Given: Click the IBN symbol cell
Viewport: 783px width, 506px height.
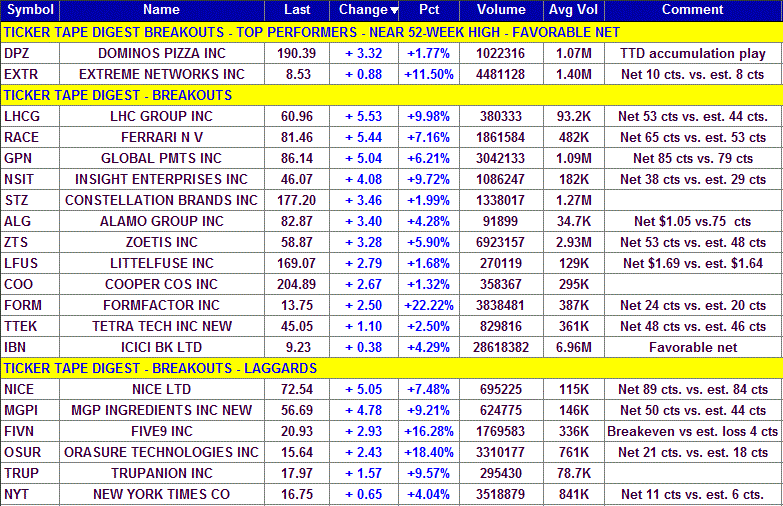Looking at the screenshot, I should click(x=30, y=347).
